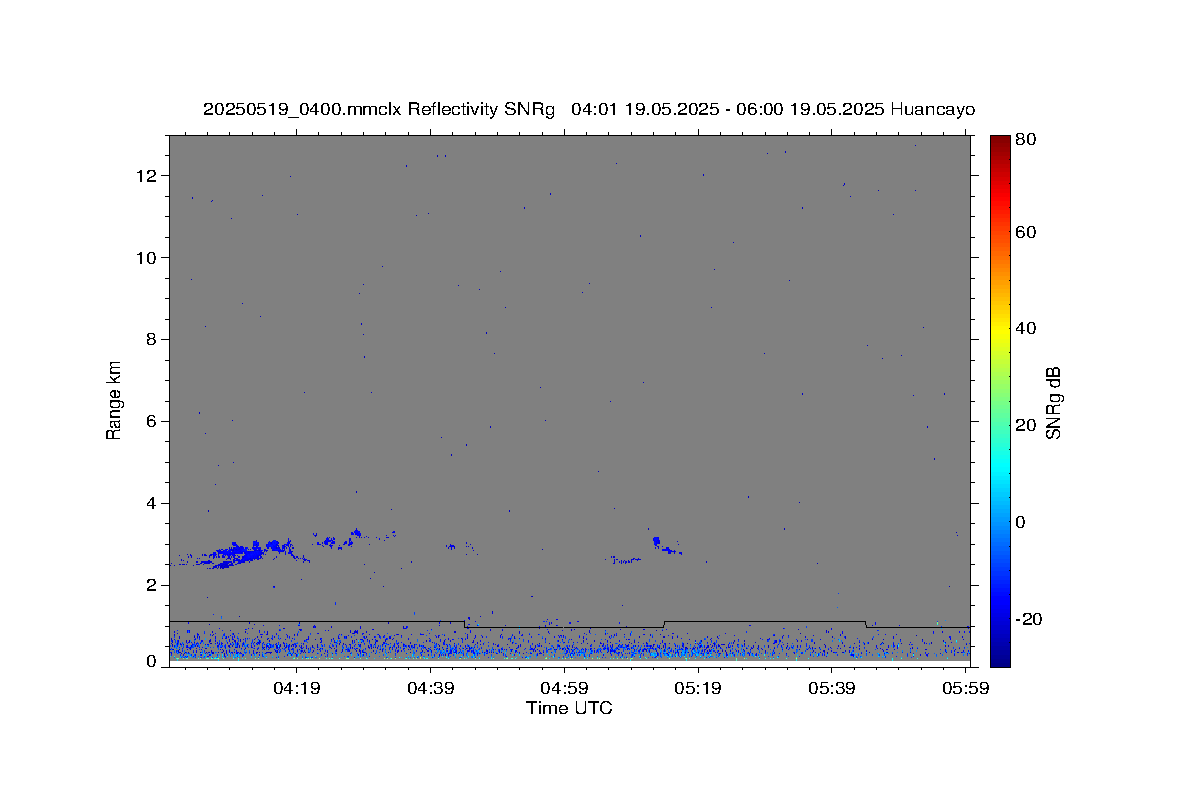Click the 04:19 time tick label
This screenshot has width=1200, height=800.
[x=296, y=688]
